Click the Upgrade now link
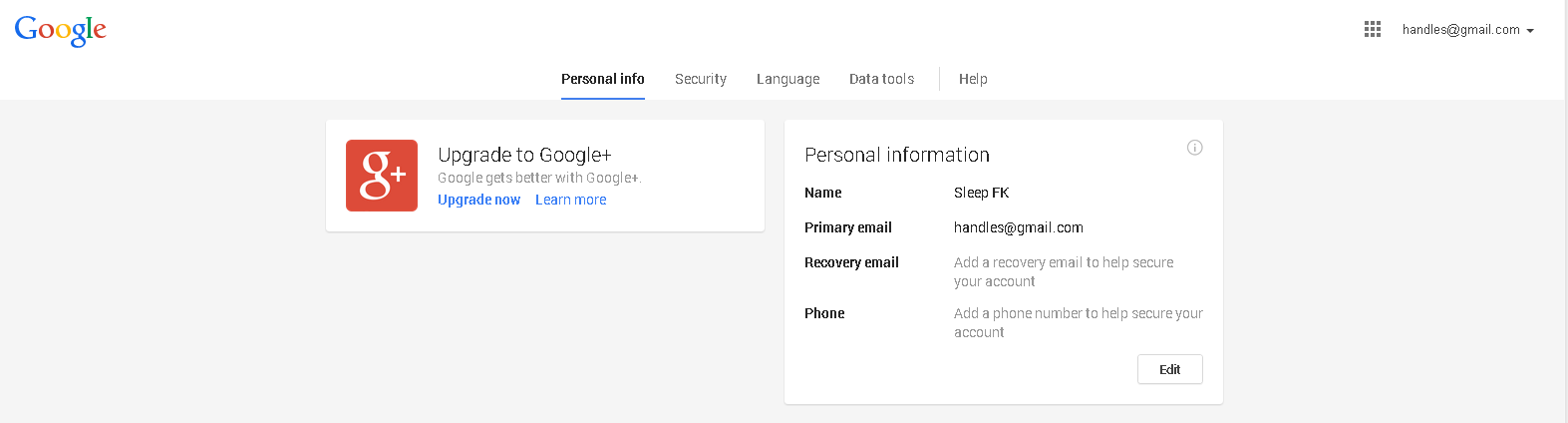The width and height of the screenshot is (1568, 423). click(x=478, y=200)
